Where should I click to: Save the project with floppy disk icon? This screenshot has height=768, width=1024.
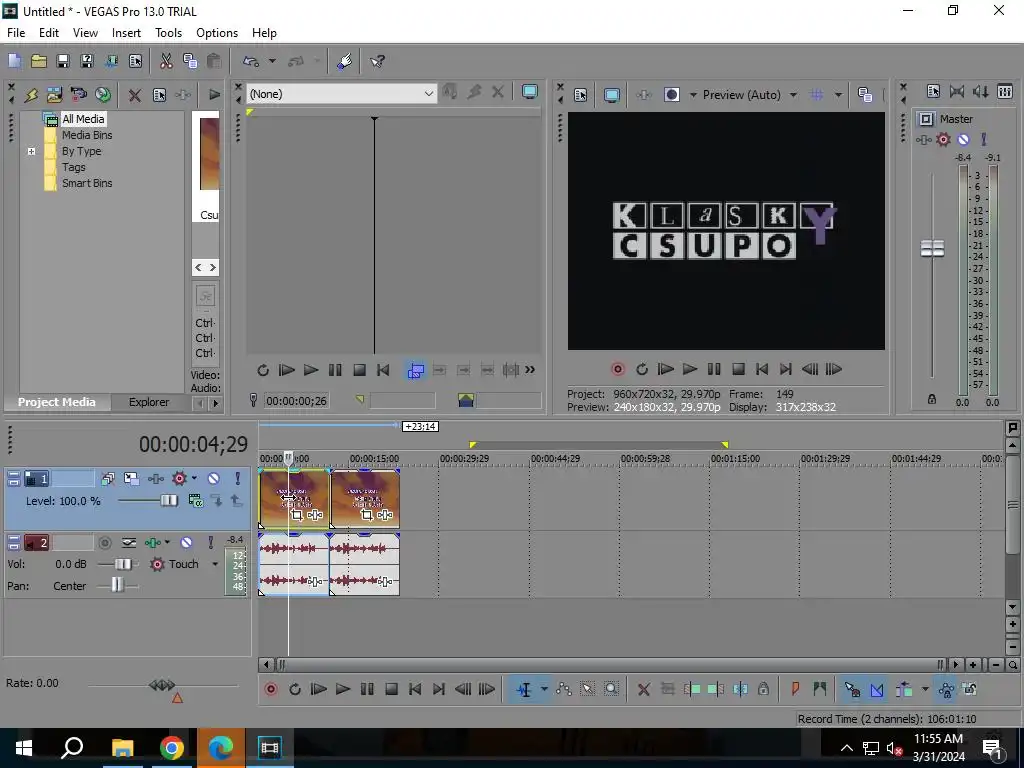[x=63, y=61]
